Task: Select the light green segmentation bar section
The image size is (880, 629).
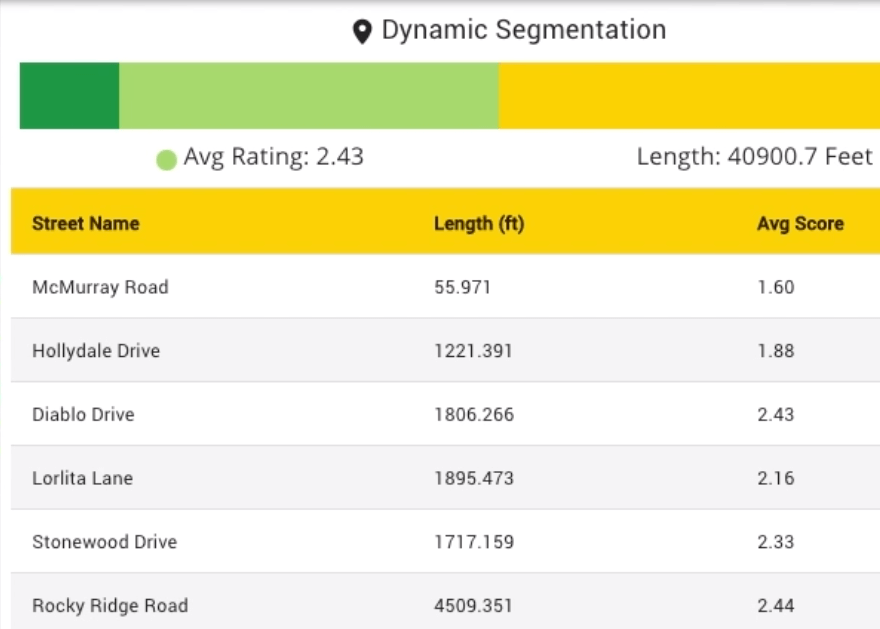Action: coord(309,95)
